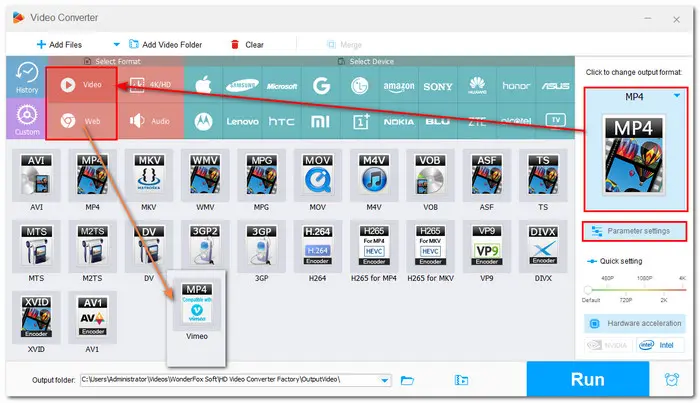The image size is (700, 403).
Task: Select the AV1 encoder format
Action: click(x=92, y=317)
